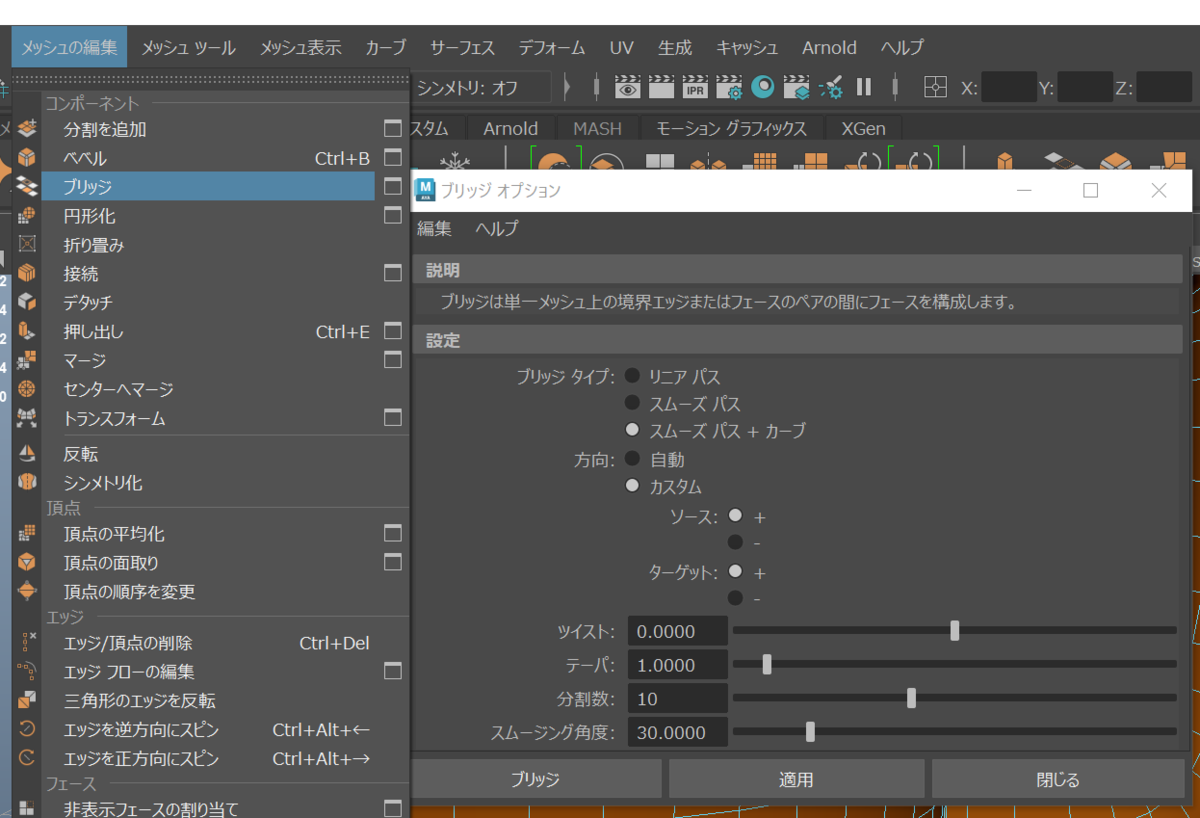Image resolution: width=1200 pixels, height=818 pixels.
Task: Click the 適用 button
Action: (x=796, y=779)
